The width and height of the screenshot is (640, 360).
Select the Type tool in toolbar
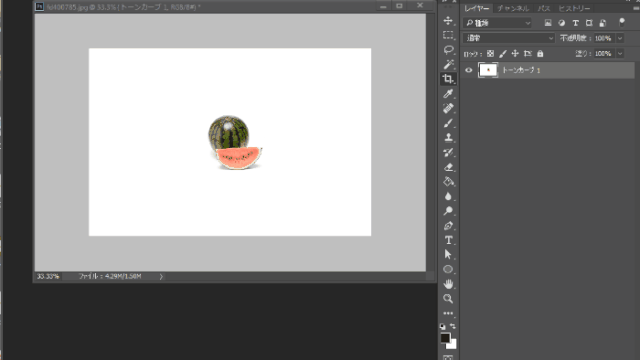(448, 240)
